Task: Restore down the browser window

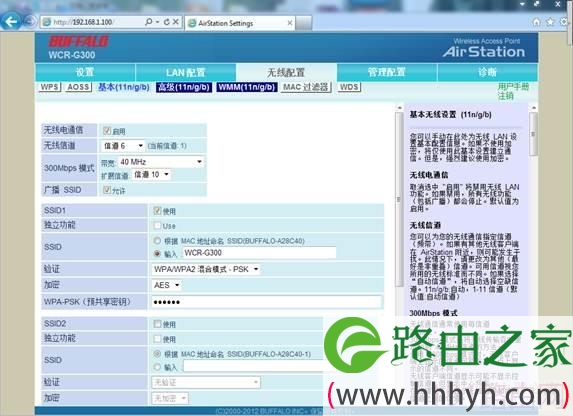Action: [x=537, y=4]
